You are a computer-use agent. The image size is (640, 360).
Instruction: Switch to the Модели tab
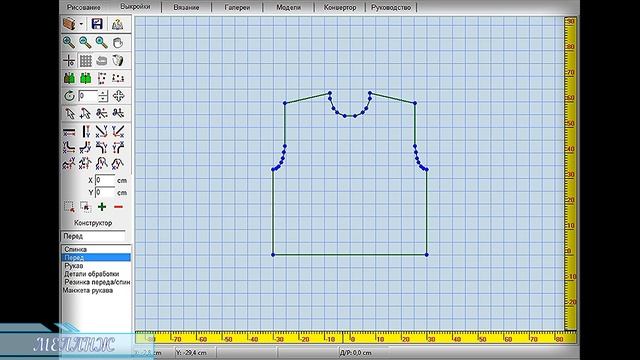click(x=289, y=7)
